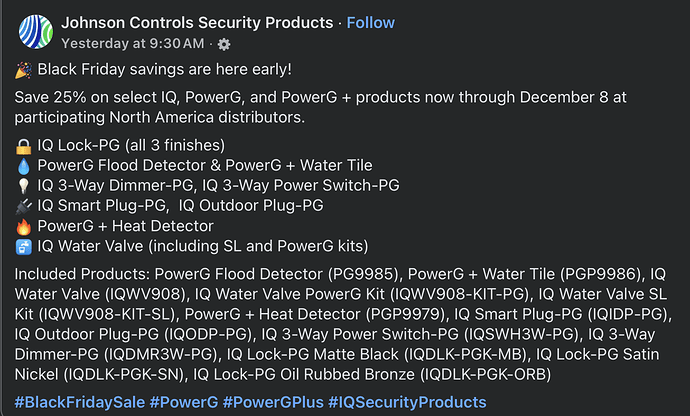Click the water droplet emoji by Flood Detector

tap(23, 164)
